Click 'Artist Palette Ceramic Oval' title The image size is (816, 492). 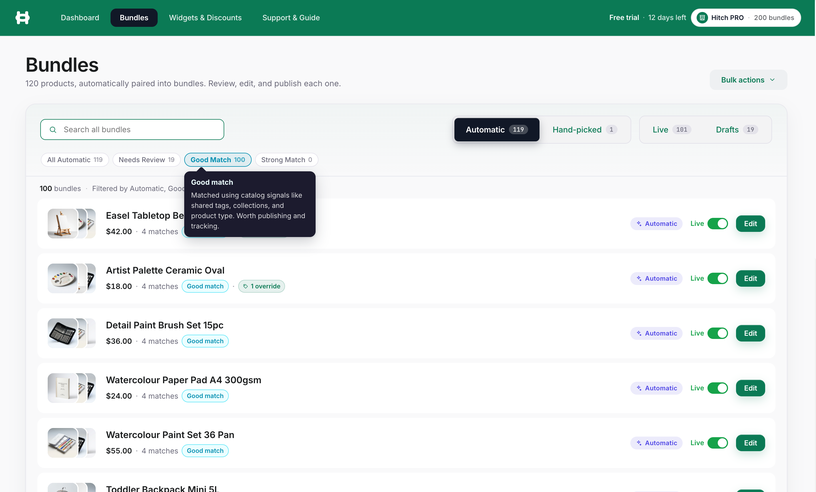pyautogui.click(x=165, y=270)
